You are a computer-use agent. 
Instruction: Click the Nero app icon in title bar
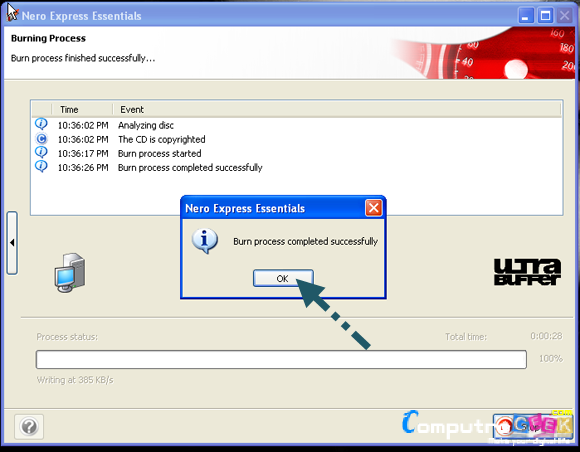pyautogui.click(x=12, y=13)
